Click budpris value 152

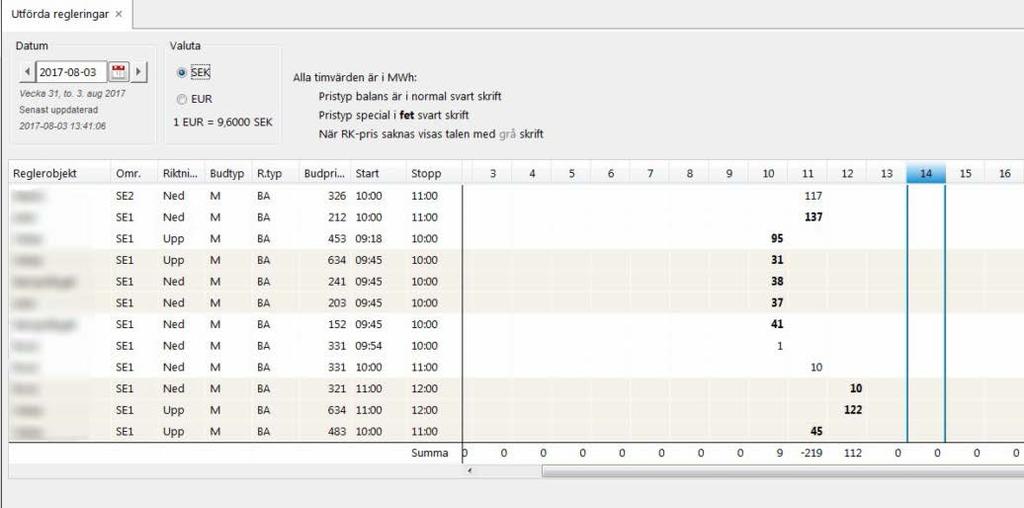[338, 324]
